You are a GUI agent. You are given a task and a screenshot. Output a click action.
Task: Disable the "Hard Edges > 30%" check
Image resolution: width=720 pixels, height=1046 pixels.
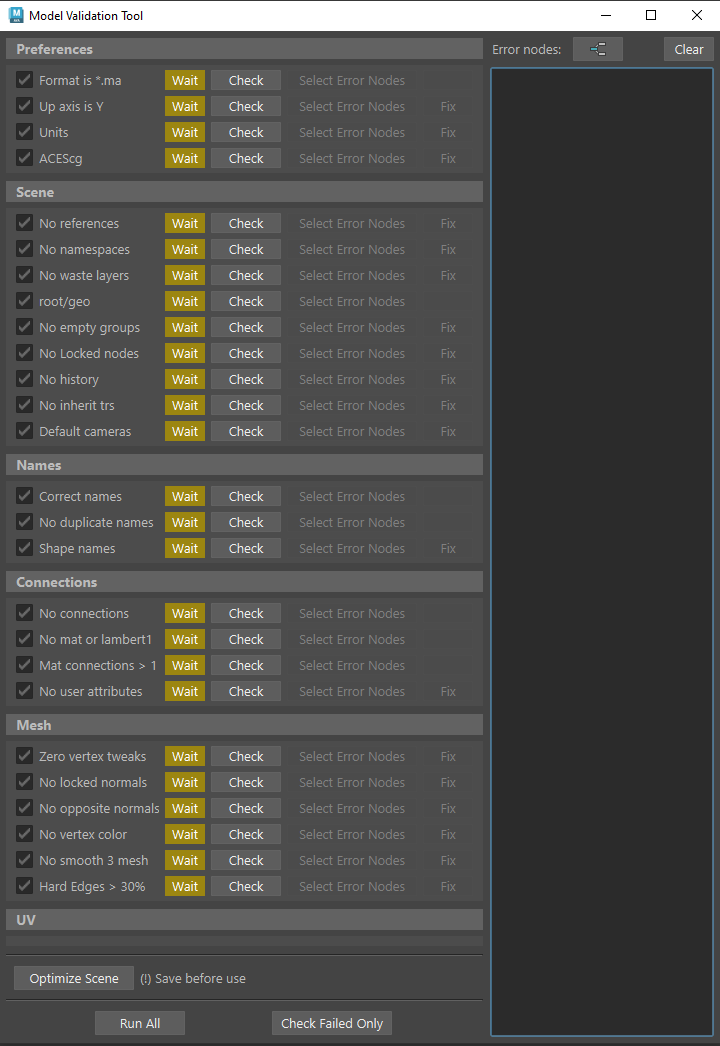pyautogui.click(x=25, y=887)
